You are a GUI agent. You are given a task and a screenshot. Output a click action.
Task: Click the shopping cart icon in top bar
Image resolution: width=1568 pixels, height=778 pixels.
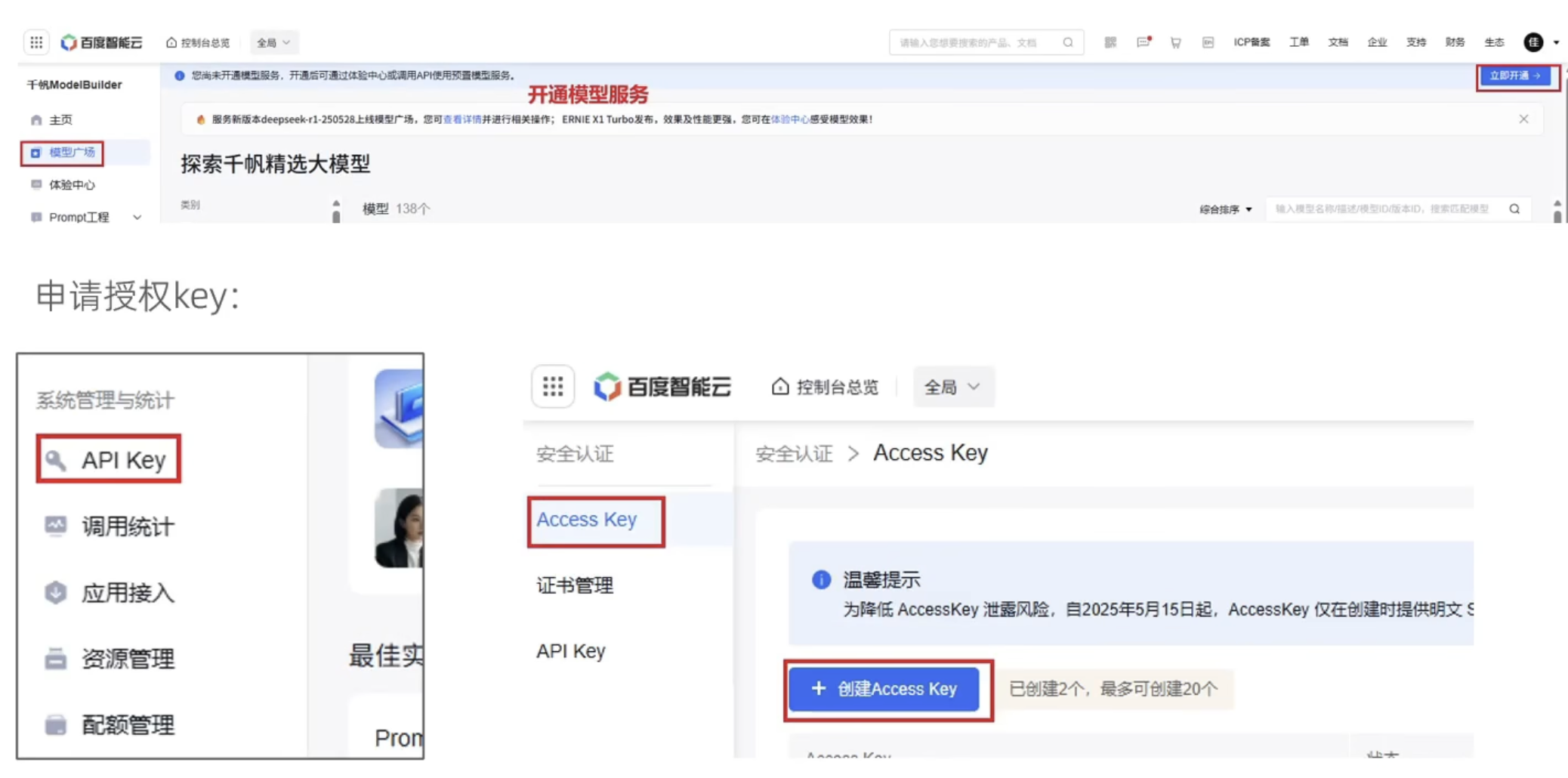[1176, 43]
